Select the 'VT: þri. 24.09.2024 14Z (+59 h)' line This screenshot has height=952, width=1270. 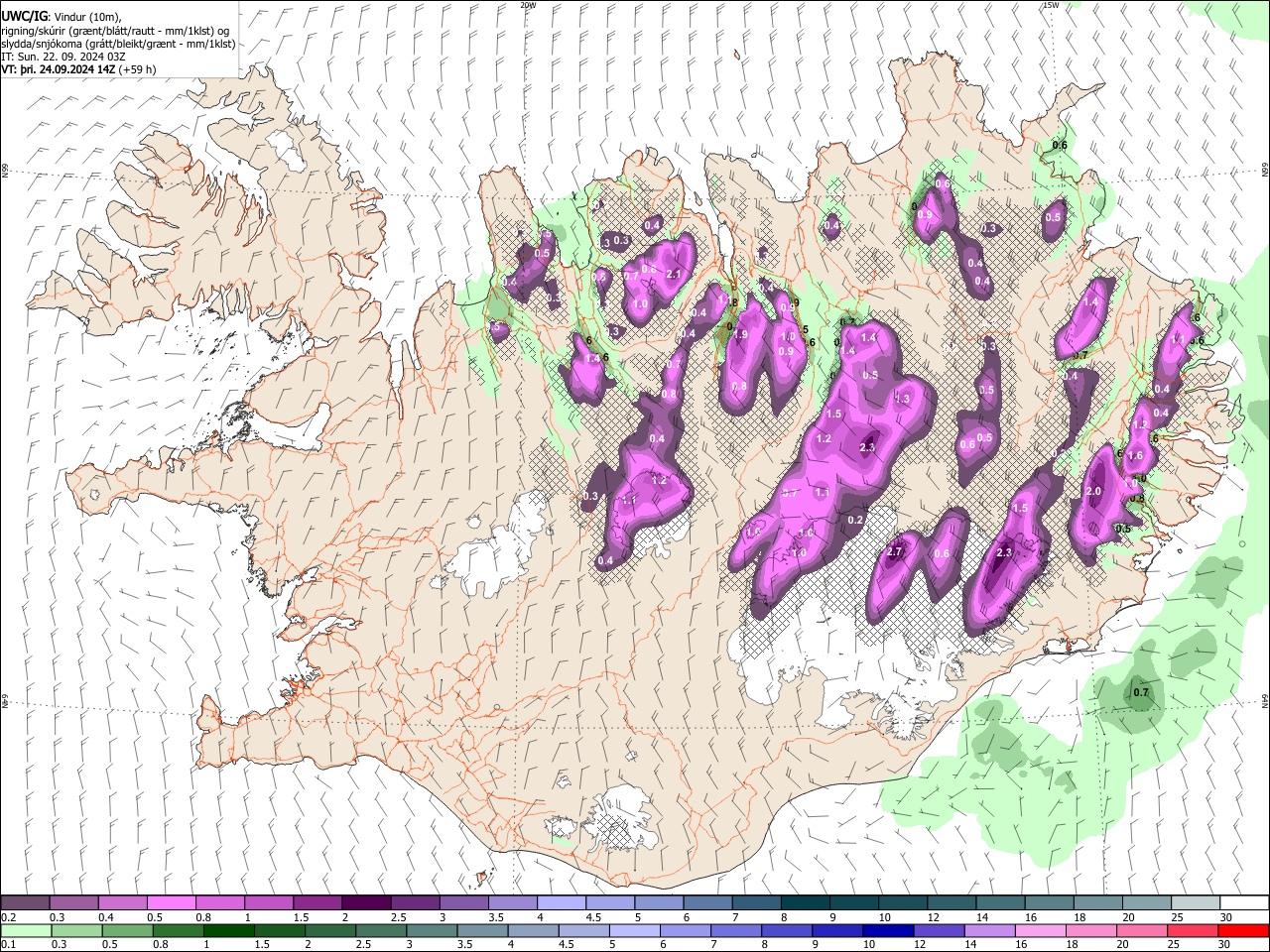(78, 69)
